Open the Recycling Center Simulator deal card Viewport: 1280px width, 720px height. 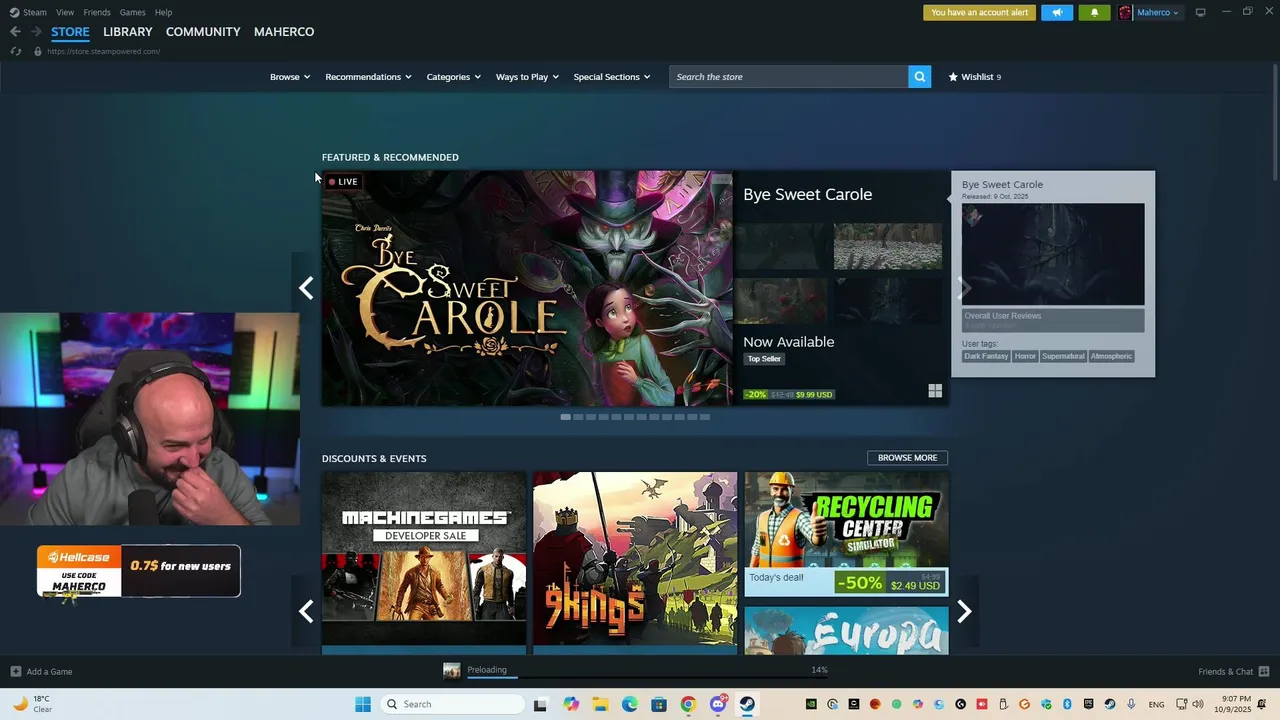pyautogui.click(x=846, y=534)
